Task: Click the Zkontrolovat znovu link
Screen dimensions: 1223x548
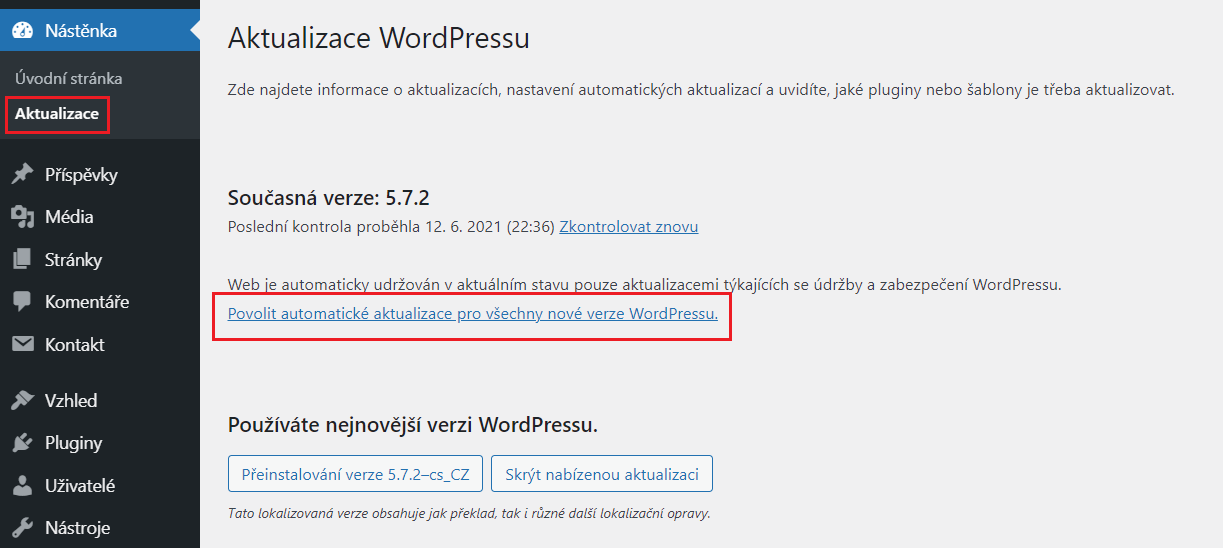Action: pyautogui.click(x=629, y=226)
